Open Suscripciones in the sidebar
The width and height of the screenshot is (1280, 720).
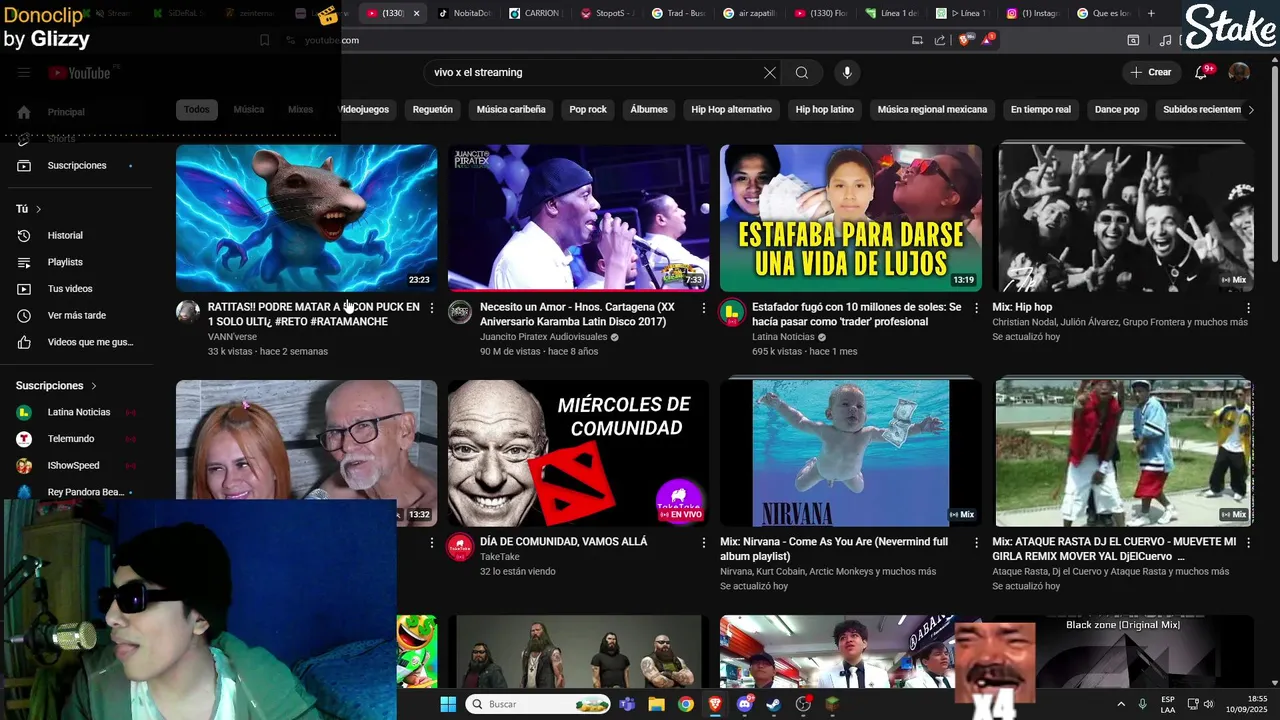pyautogui.click(x=76, y=165)
